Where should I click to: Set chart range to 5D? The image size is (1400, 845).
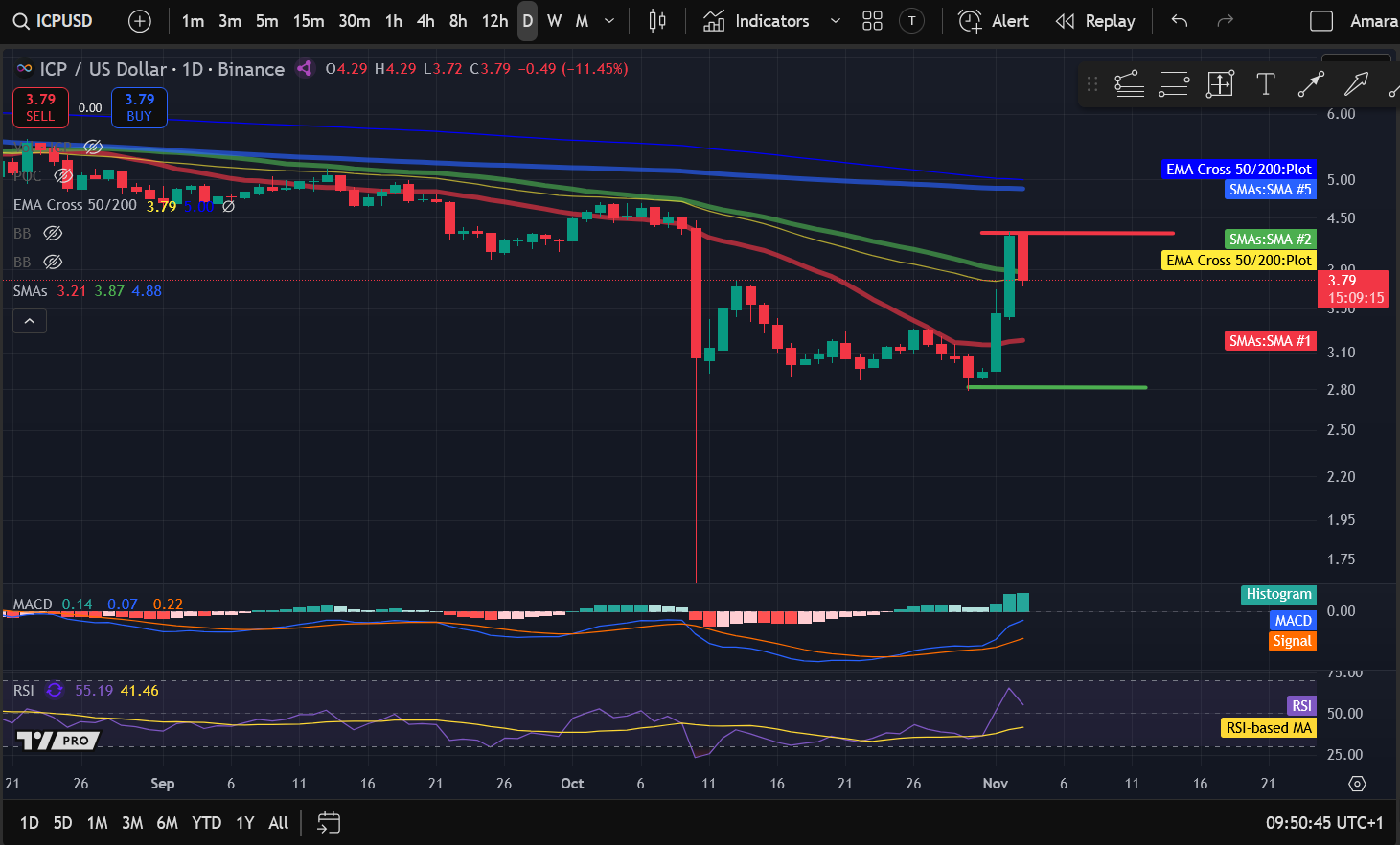pyautogui.click(x=62, y=823)
